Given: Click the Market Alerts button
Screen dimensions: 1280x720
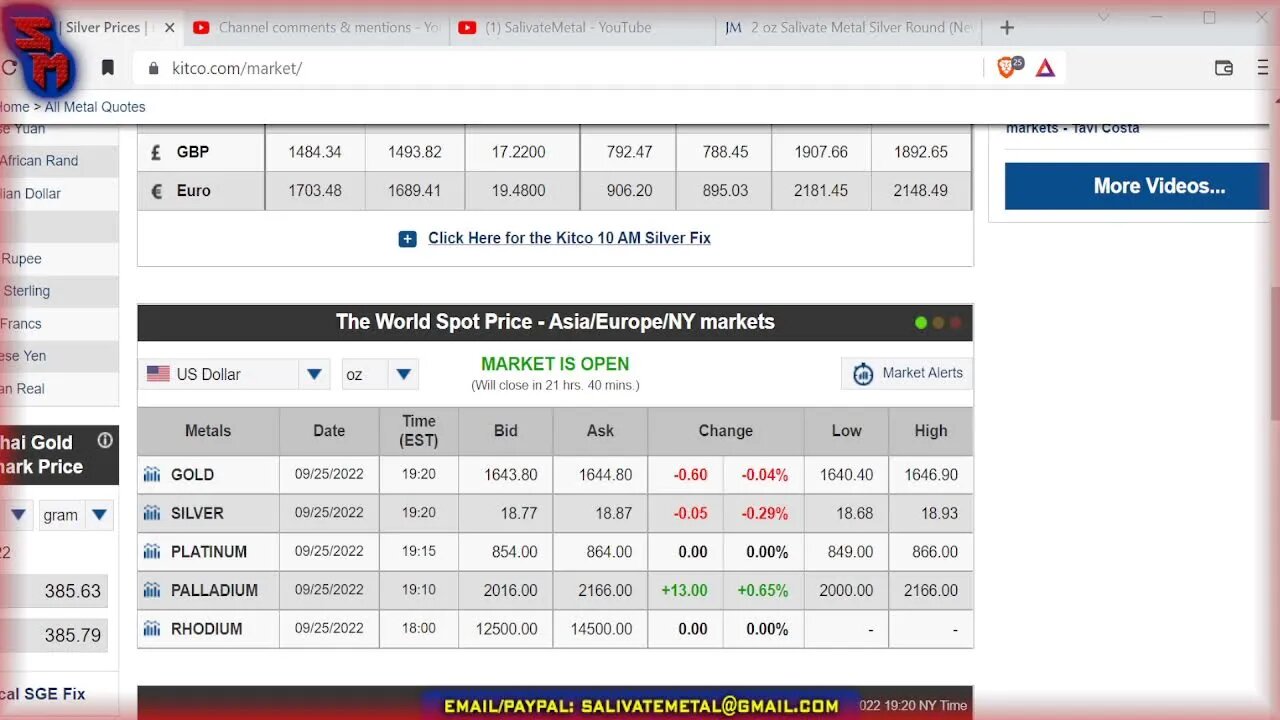Looking at the screenshot, I should 907,374.
